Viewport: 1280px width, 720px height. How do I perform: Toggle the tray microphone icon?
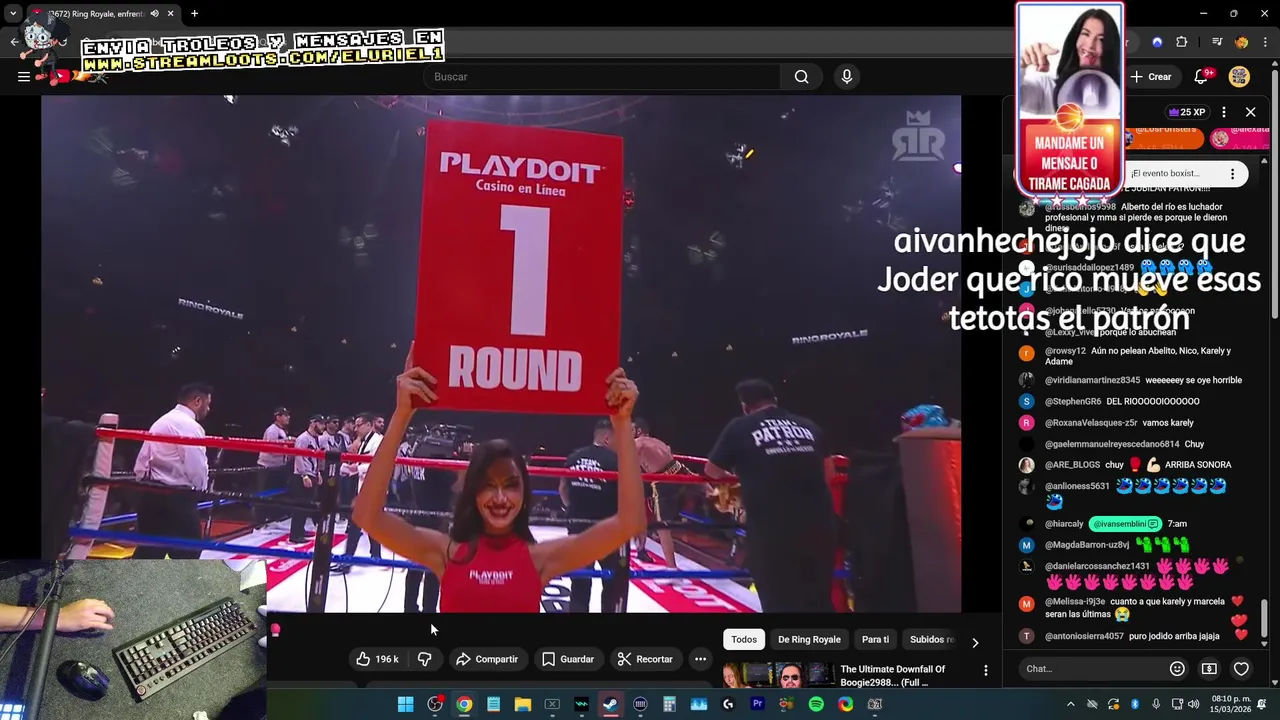(x=1156, y=704)
